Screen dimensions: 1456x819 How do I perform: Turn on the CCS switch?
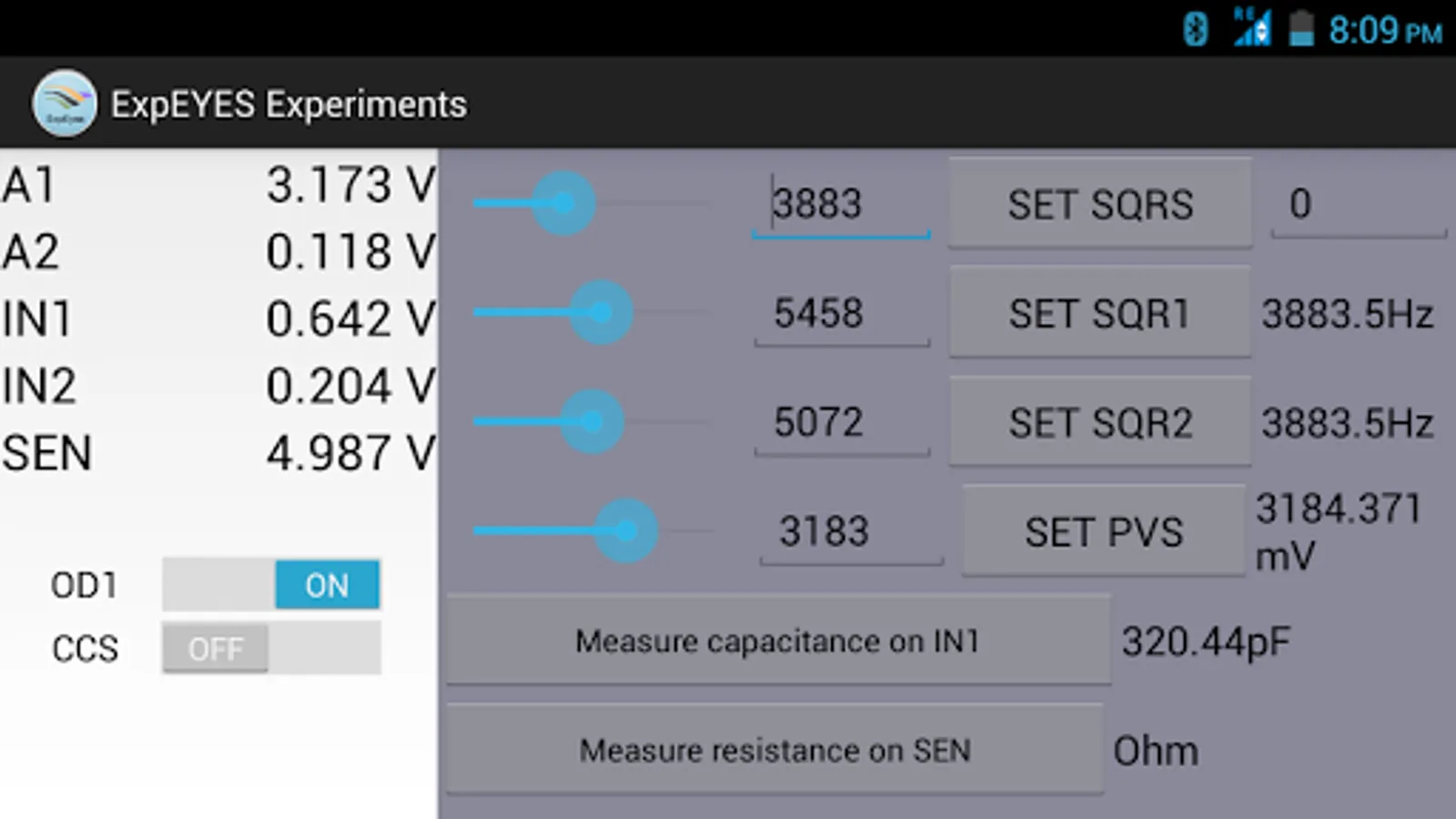click(271, 648)
